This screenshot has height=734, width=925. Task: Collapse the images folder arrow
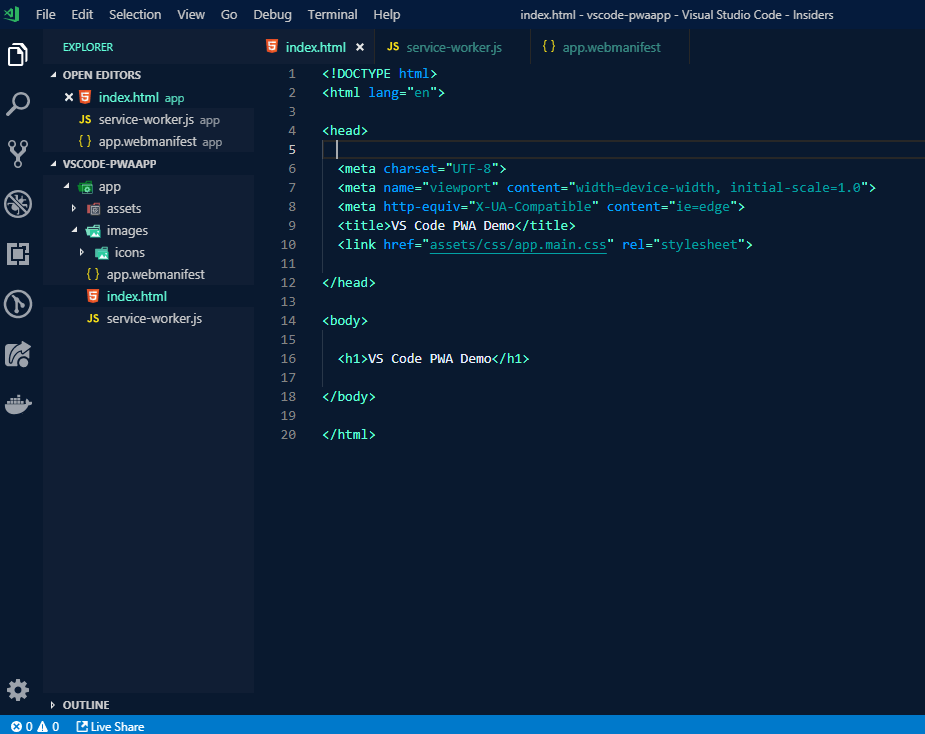pos(74,230)
